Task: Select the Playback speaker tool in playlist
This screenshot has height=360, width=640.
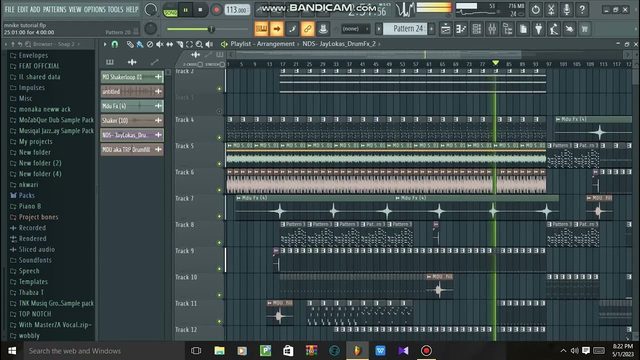Action: click(209, 44)
